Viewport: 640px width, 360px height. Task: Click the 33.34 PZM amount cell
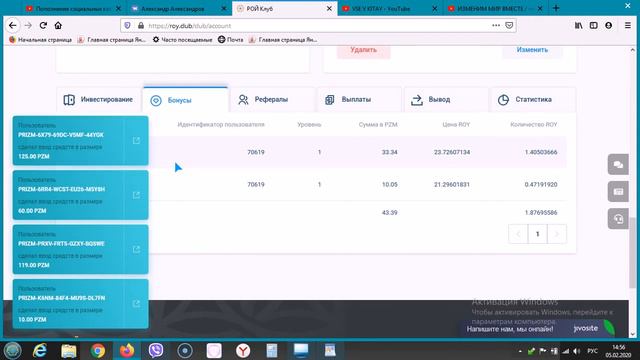pyautogui.click(x=389, y=152)
